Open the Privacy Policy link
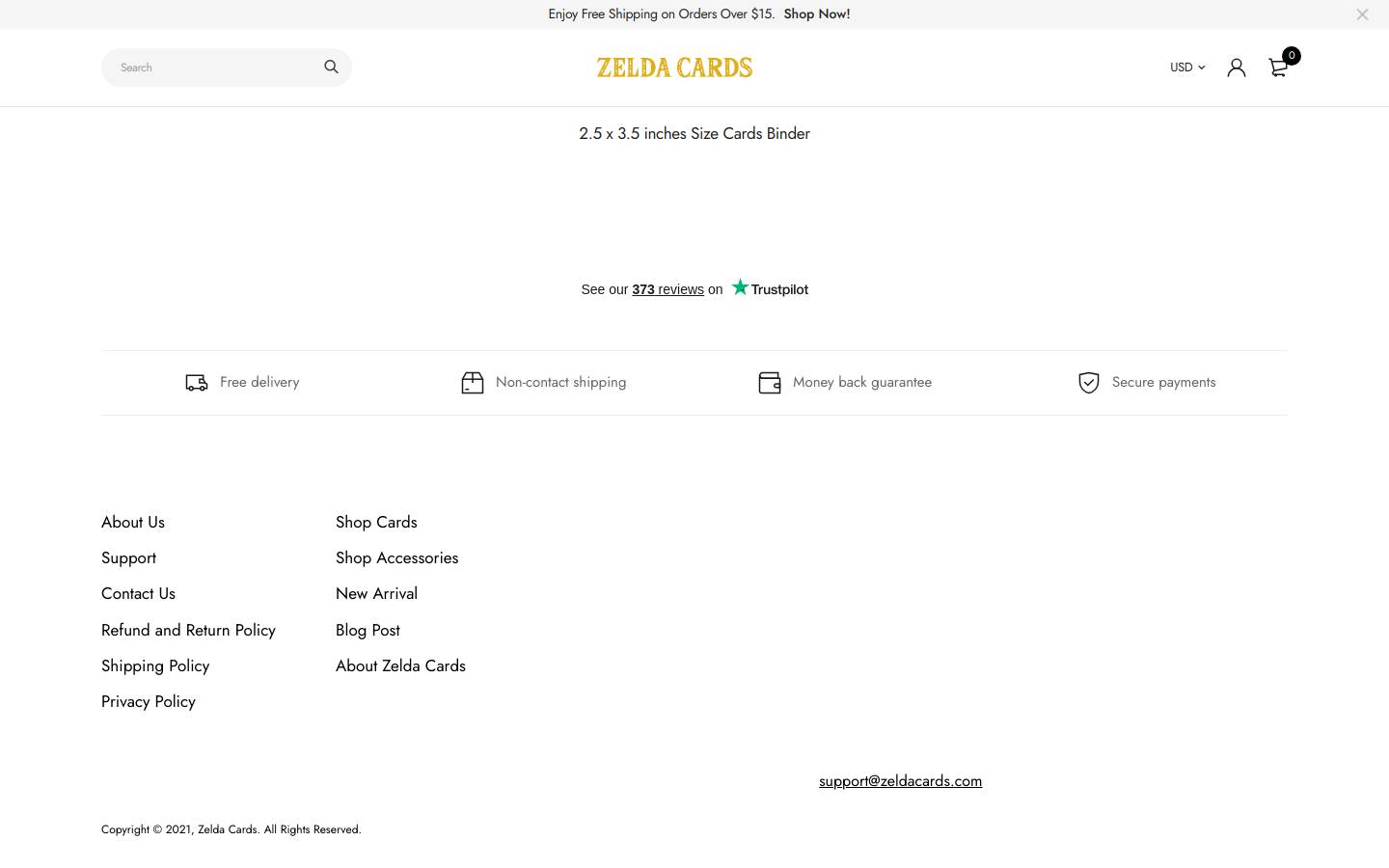This screenshot has width=1389, height=868. coord(149,701)
